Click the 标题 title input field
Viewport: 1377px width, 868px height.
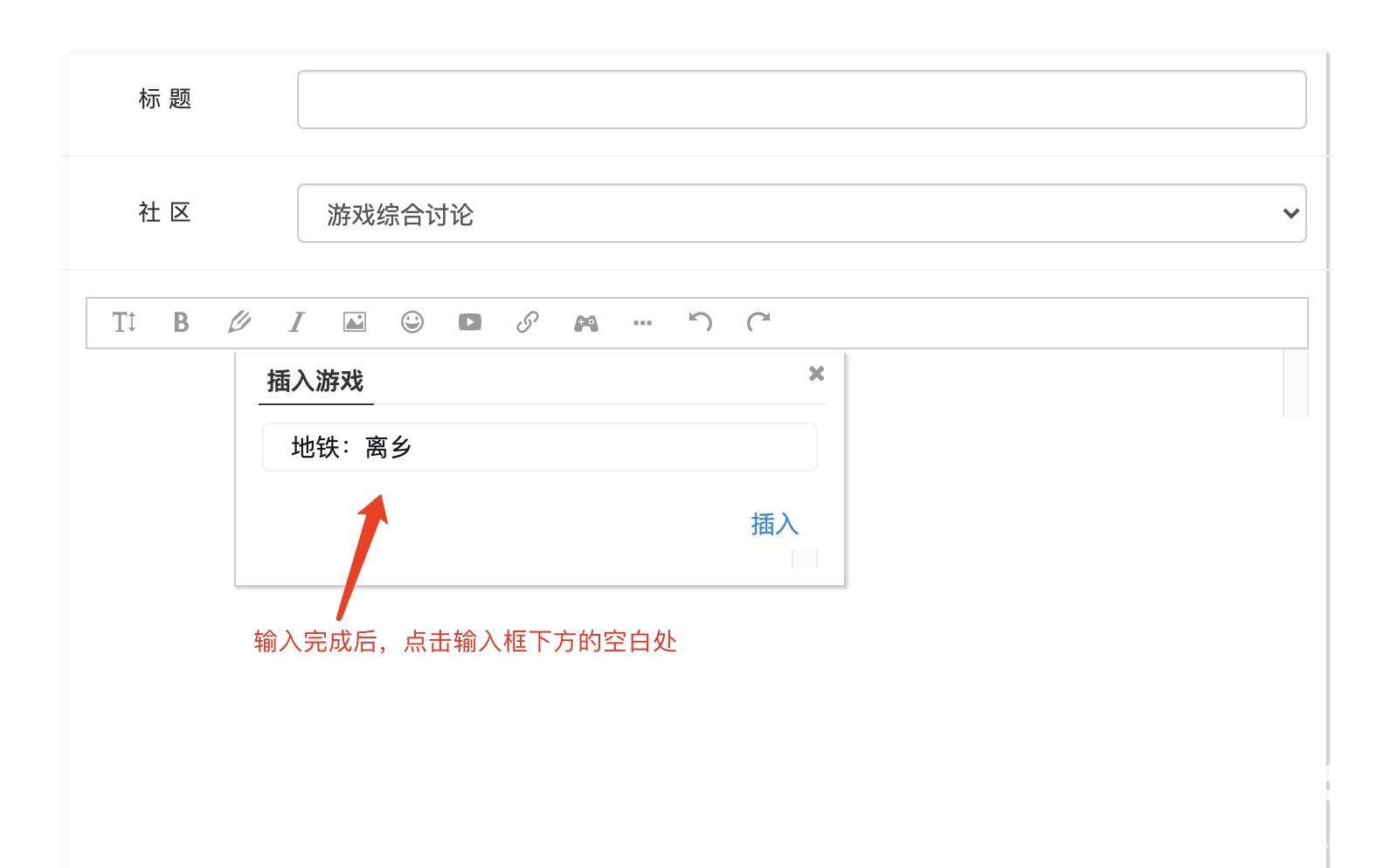click(x=801, y=100)
